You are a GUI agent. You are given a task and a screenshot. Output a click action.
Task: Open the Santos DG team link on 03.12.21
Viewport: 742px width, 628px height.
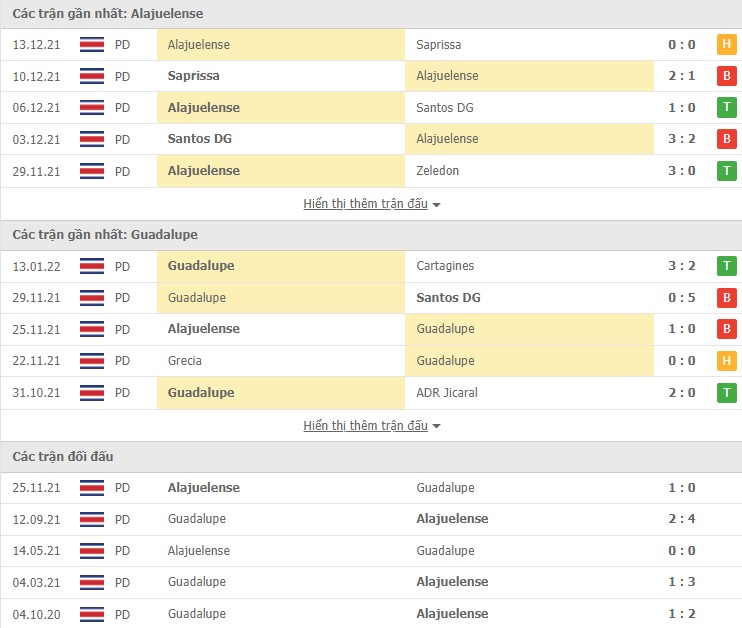point(200,139)
